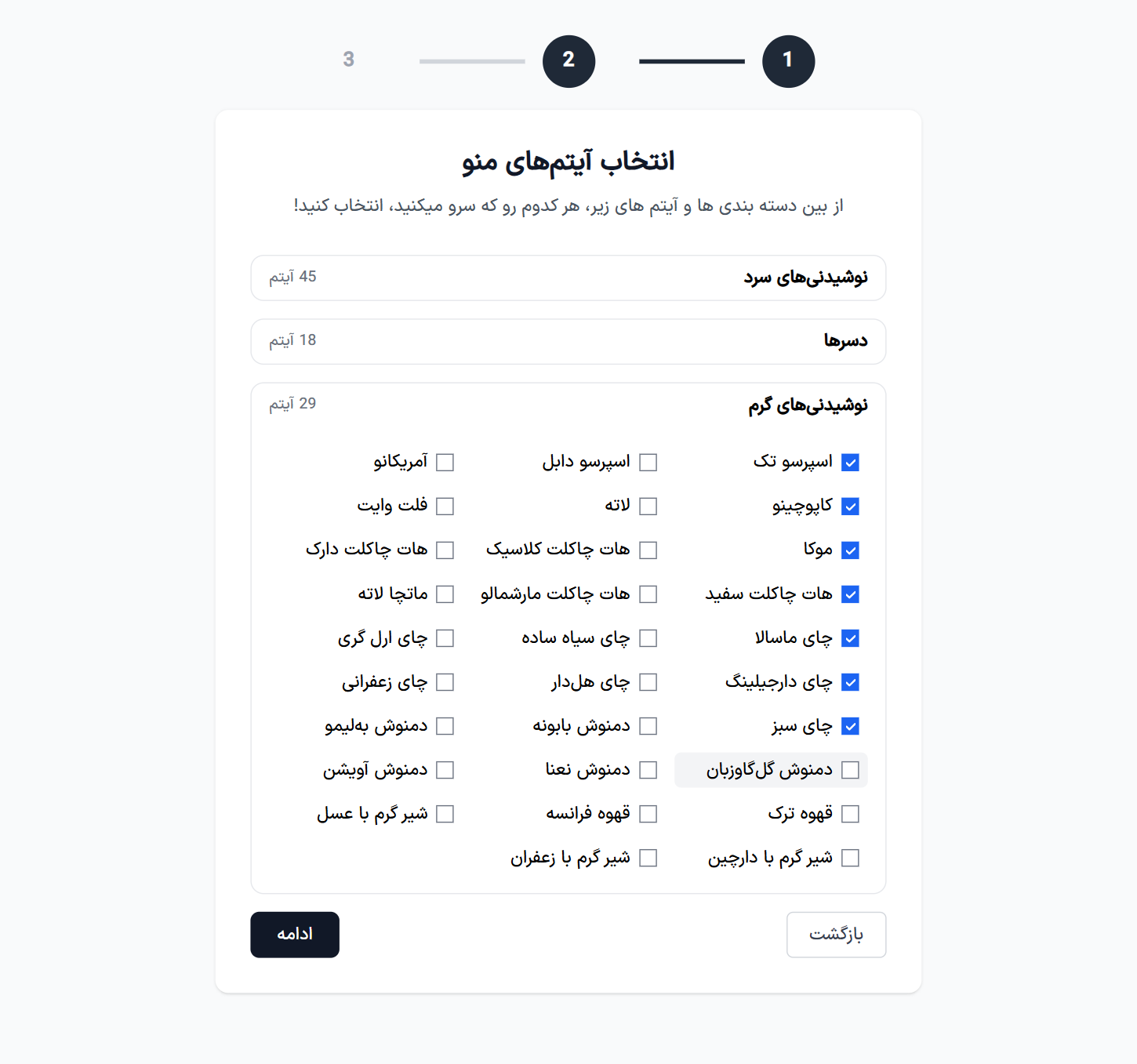Disable the کاپوچینو selection
This screenshot has height=1064, width=1137.
pyautogui.click(x=851, y=506)
